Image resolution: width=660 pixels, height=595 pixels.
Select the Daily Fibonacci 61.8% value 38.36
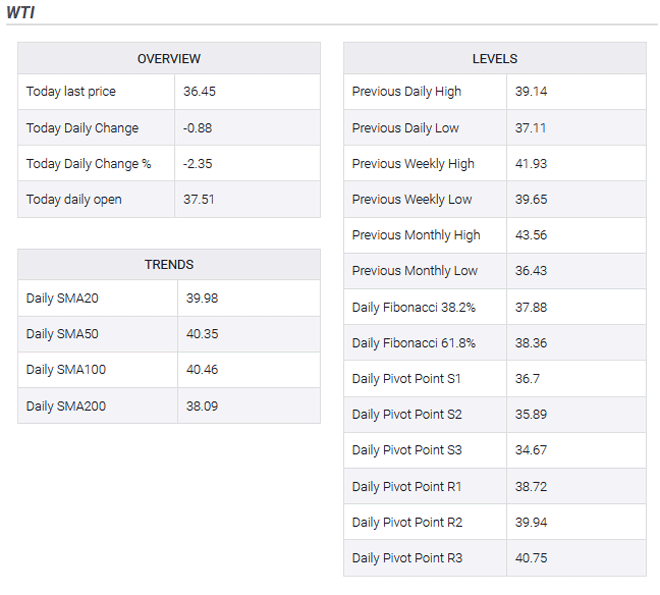point(531,343)
